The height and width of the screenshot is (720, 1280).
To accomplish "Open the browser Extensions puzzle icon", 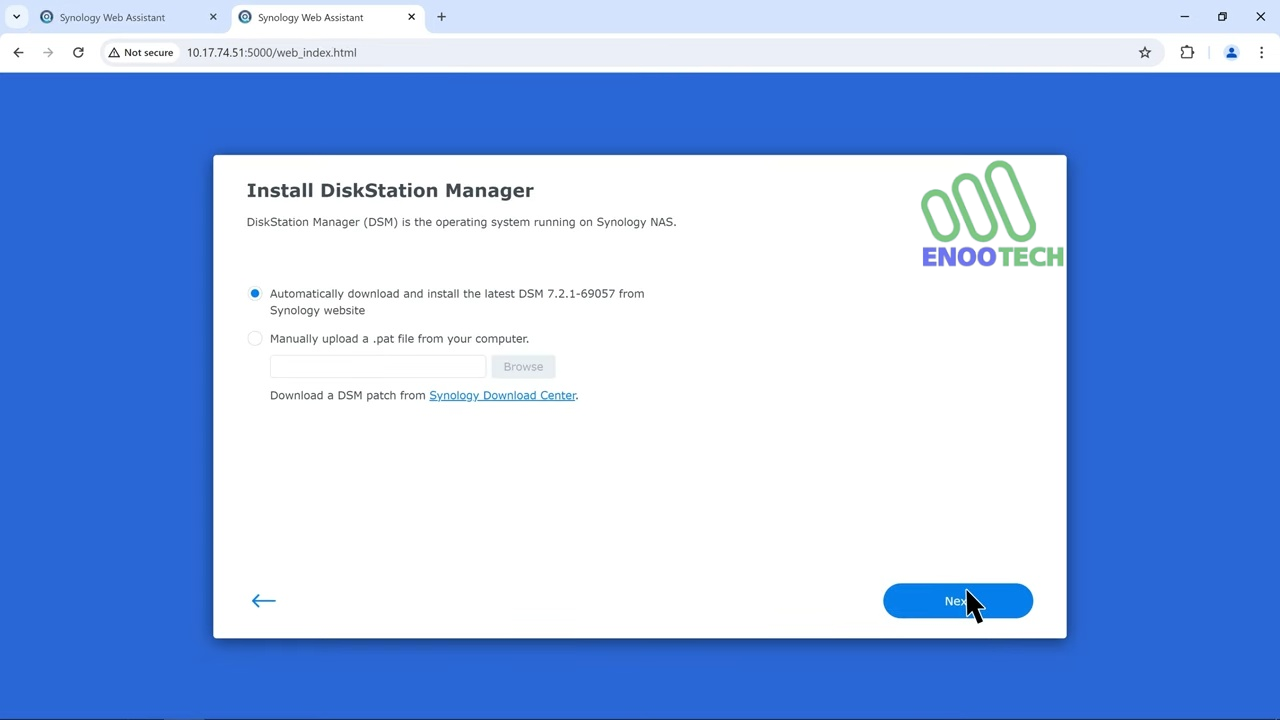I will tap(1187, 52).
